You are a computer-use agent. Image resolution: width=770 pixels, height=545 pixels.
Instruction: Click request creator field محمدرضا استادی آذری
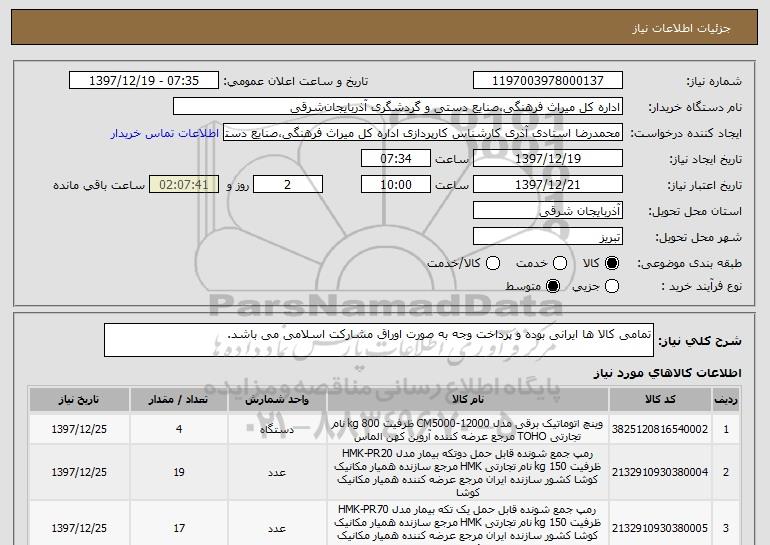pos(423,133)
